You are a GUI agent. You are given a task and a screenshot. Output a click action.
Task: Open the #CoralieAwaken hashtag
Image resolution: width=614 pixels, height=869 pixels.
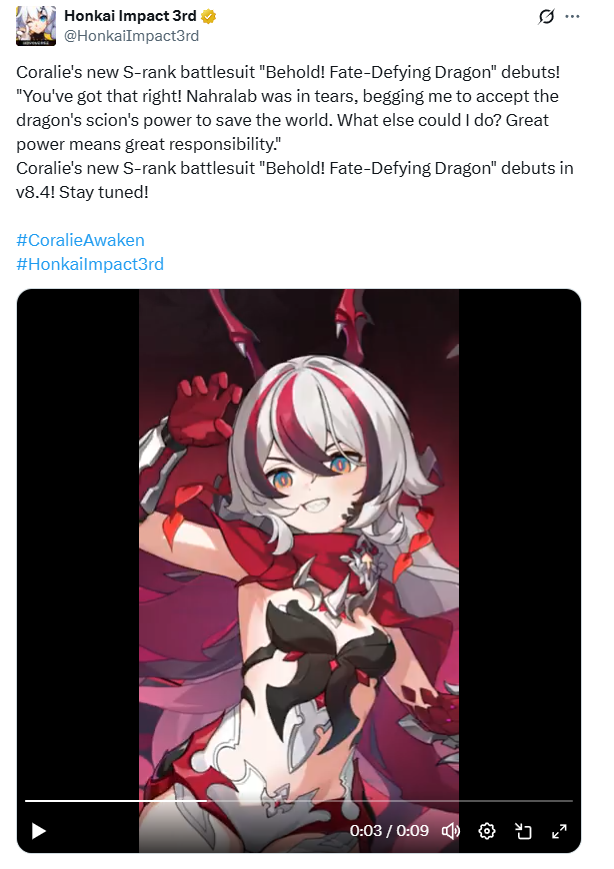pos(80,240)
